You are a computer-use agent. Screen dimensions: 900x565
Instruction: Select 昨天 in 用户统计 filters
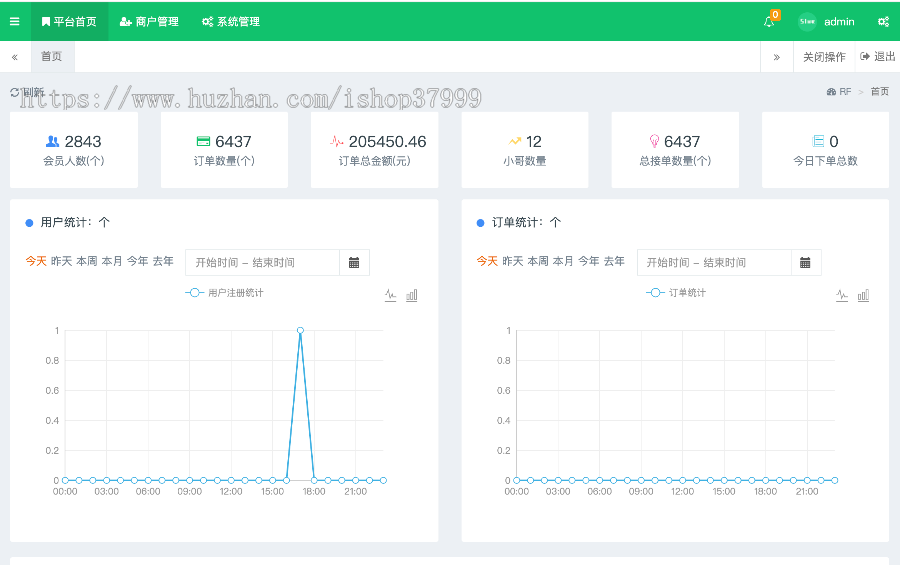pyautogui.click(x=61, y=261)
